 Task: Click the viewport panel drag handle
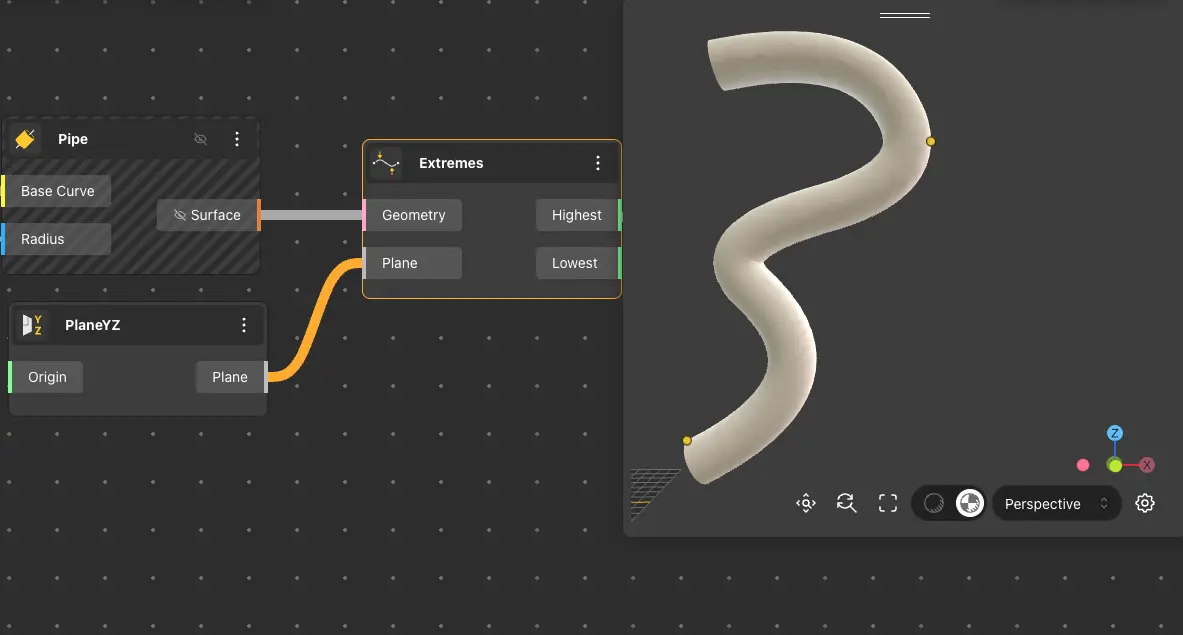[x=904, y=16]
